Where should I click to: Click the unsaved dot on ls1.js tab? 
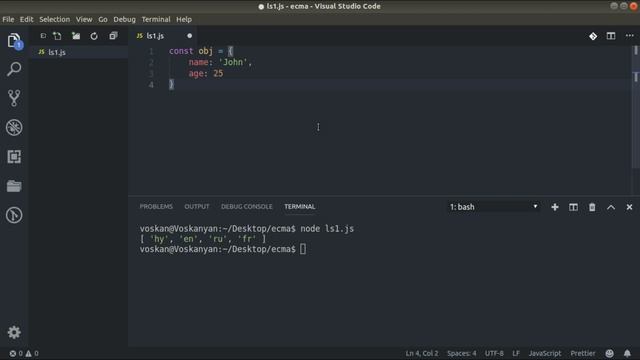coord(189,36)
